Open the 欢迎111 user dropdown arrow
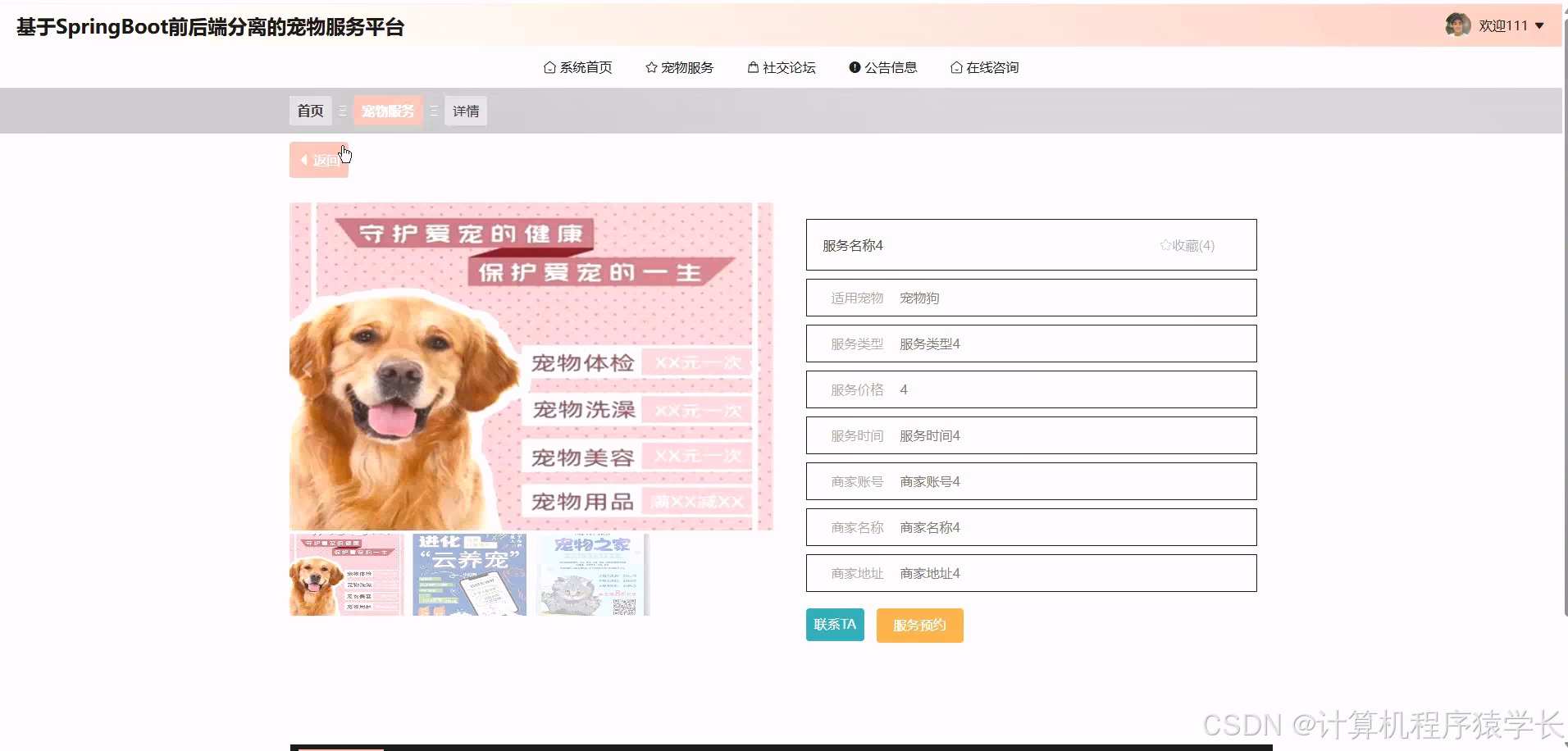Image resolution: width=1568 pixels, height=751 pixels. [x=1539, y=26]
